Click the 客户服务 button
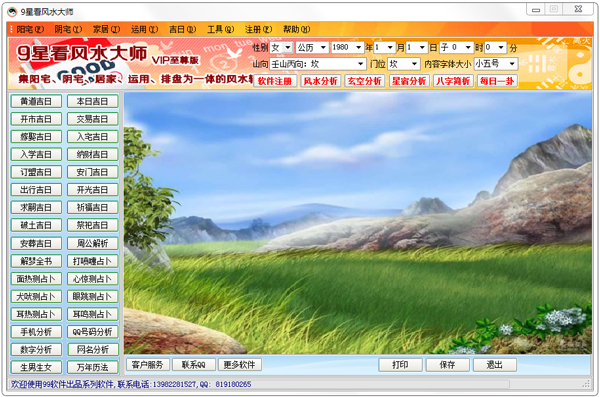This screenshot has width=600, height=397. [x=148, y=365]
